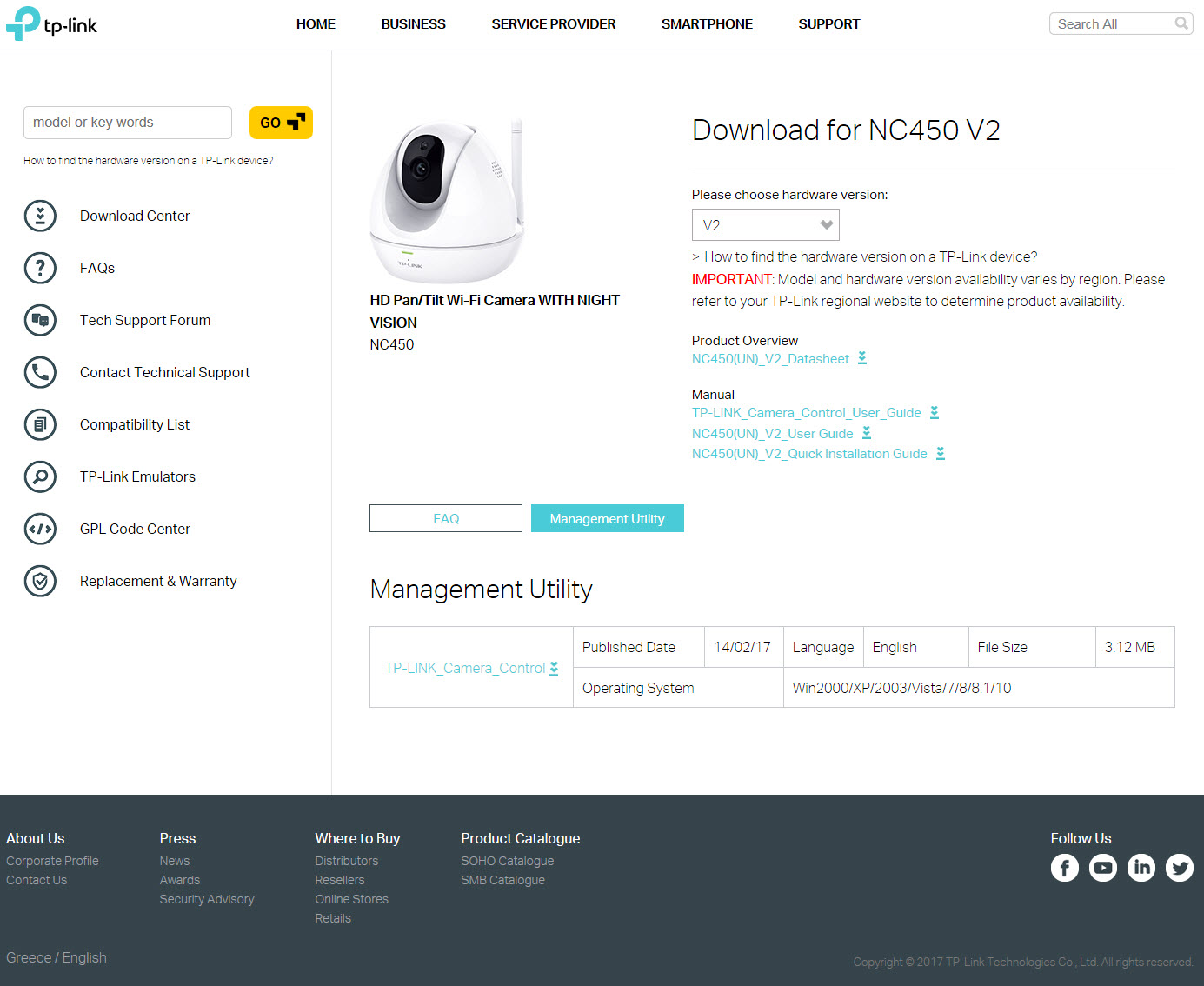Open TP-Link Emulators link

[x=137, y=476]
